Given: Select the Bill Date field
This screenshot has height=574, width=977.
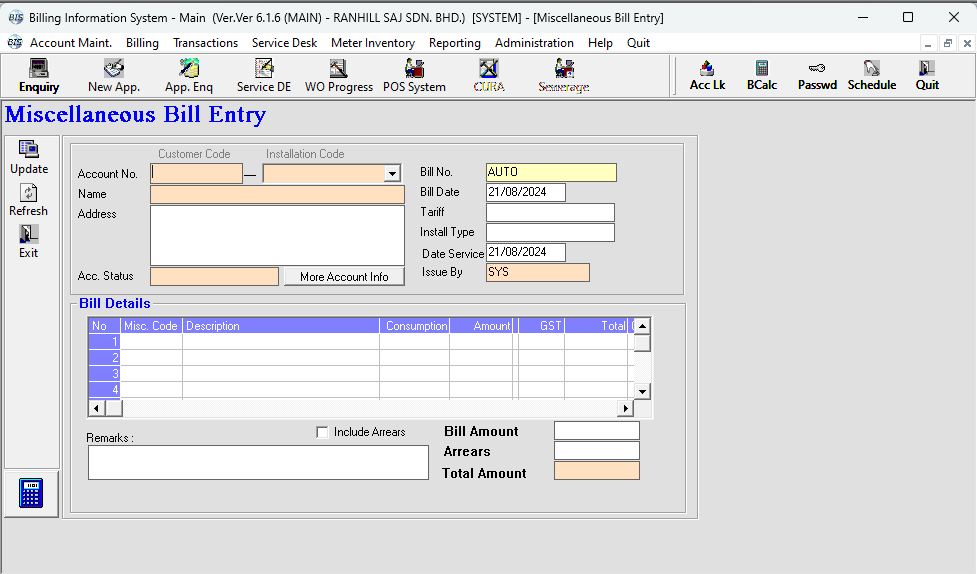Looking at the screenshot, I should (525, 192).
